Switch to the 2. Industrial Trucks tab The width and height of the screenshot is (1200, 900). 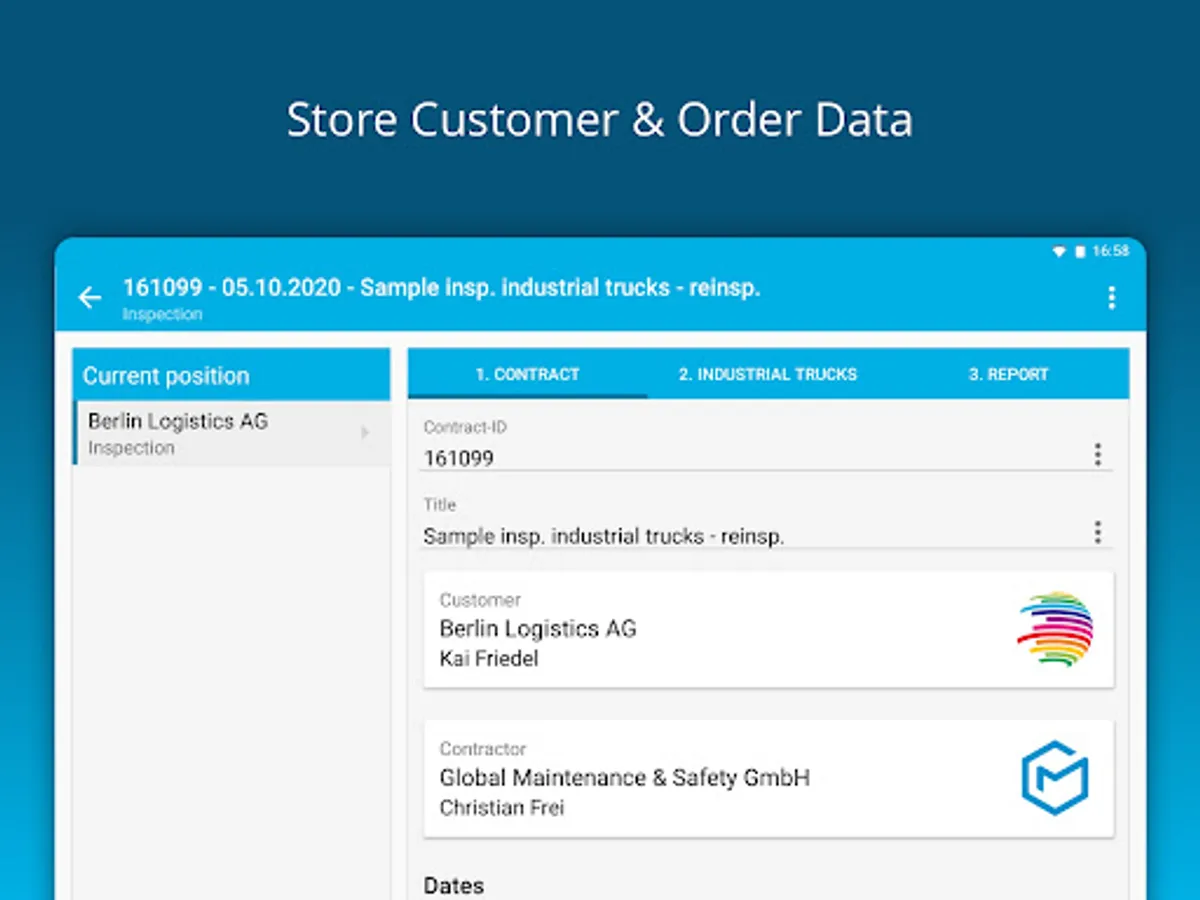768,374
